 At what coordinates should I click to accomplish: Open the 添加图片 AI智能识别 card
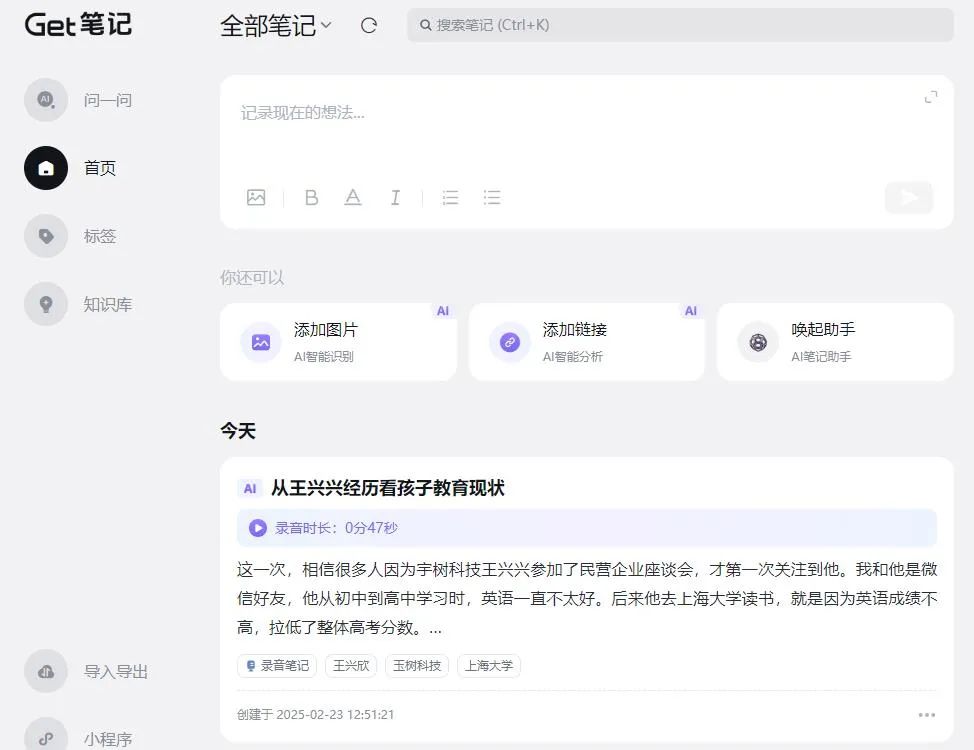[339, 342]
